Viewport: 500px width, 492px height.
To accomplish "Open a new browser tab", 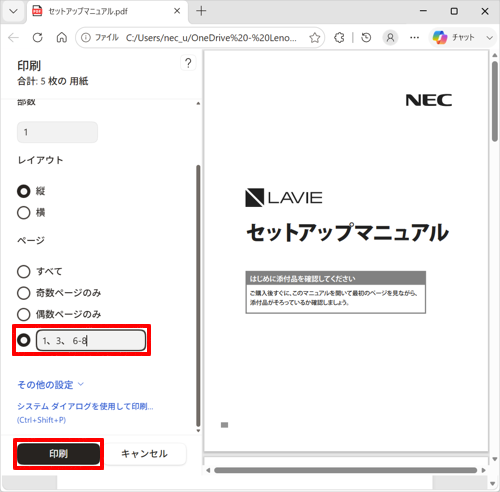I will [x=201, y=11].
